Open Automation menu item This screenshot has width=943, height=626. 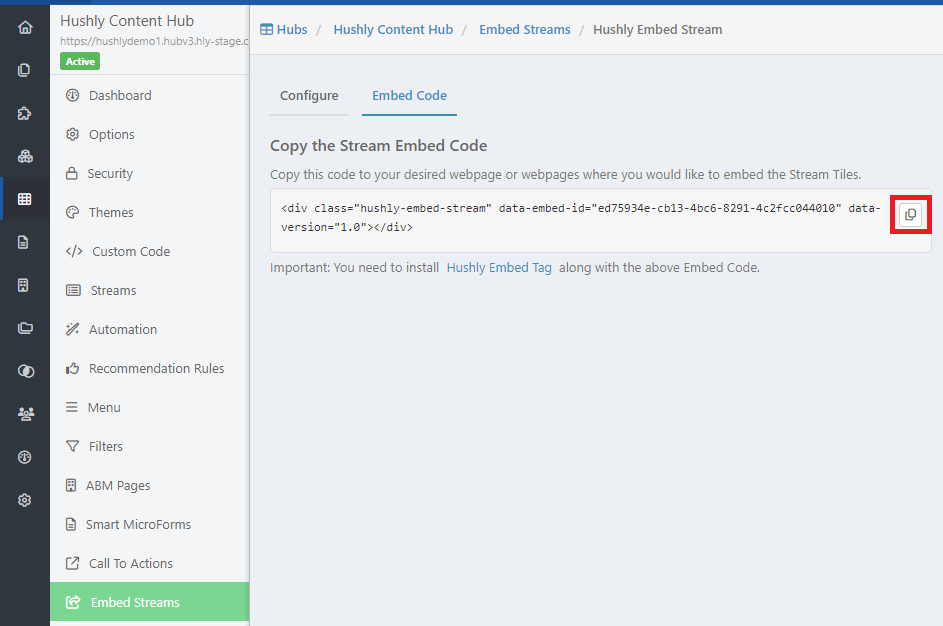coord(149,330)
